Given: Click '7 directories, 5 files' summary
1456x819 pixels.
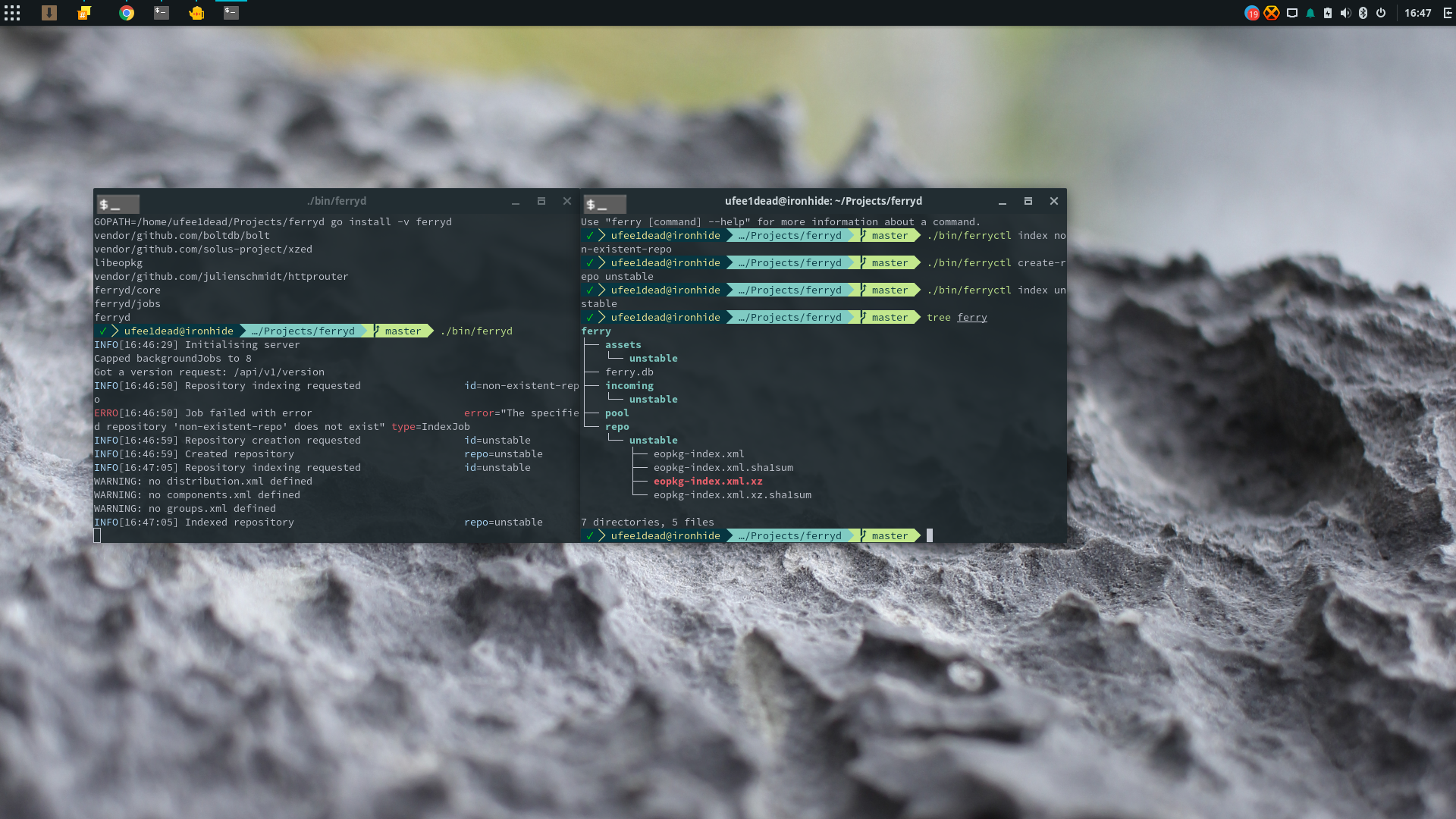Looking at the screenshot, I should tap(648, 522).
